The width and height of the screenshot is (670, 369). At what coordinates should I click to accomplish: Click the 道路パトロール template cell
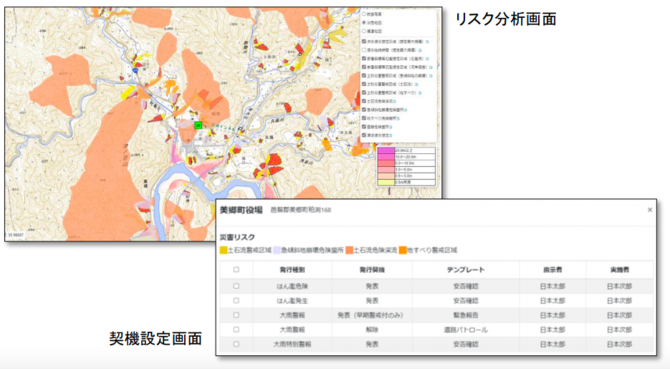coord(466,330)
